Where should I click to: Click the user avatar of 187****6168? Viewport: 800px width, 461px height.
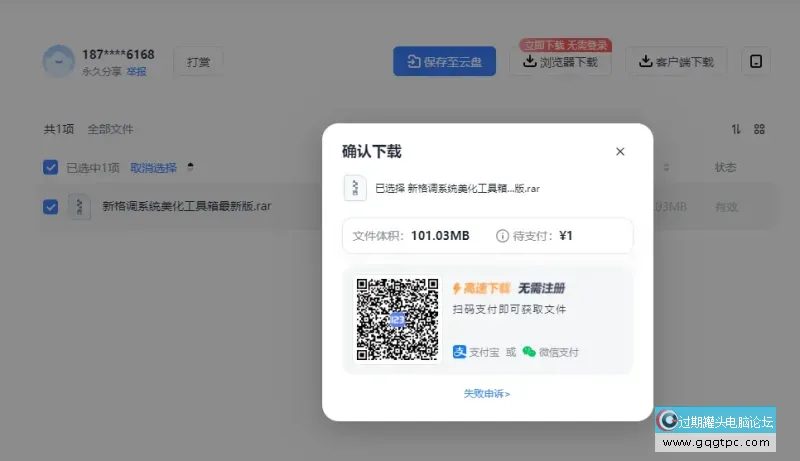point(59,61)
